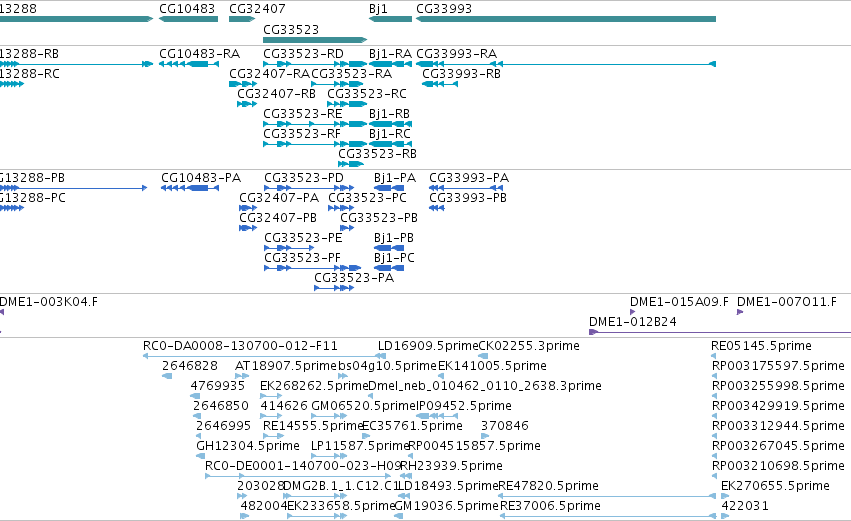The width and height of the screenshot is (851, 521).
Task: Select transcript CG32407-RA
Action: point(243,84)
